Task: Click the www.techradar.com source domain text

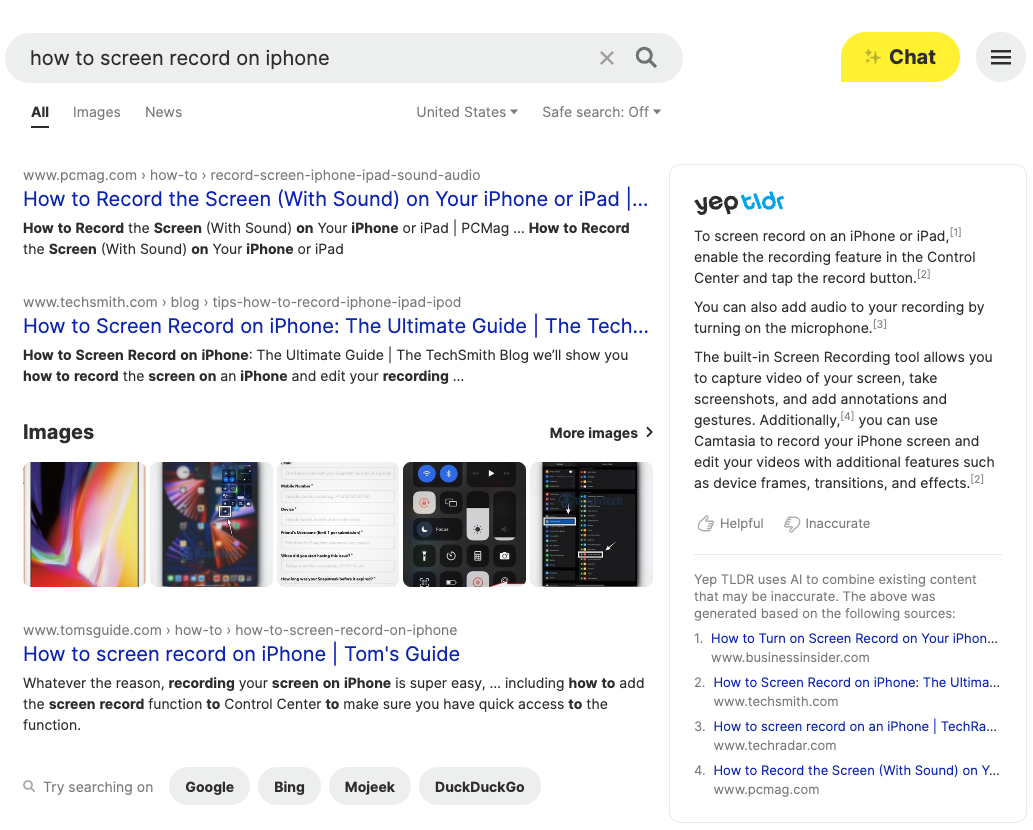Action: click(x=775, y=746)
